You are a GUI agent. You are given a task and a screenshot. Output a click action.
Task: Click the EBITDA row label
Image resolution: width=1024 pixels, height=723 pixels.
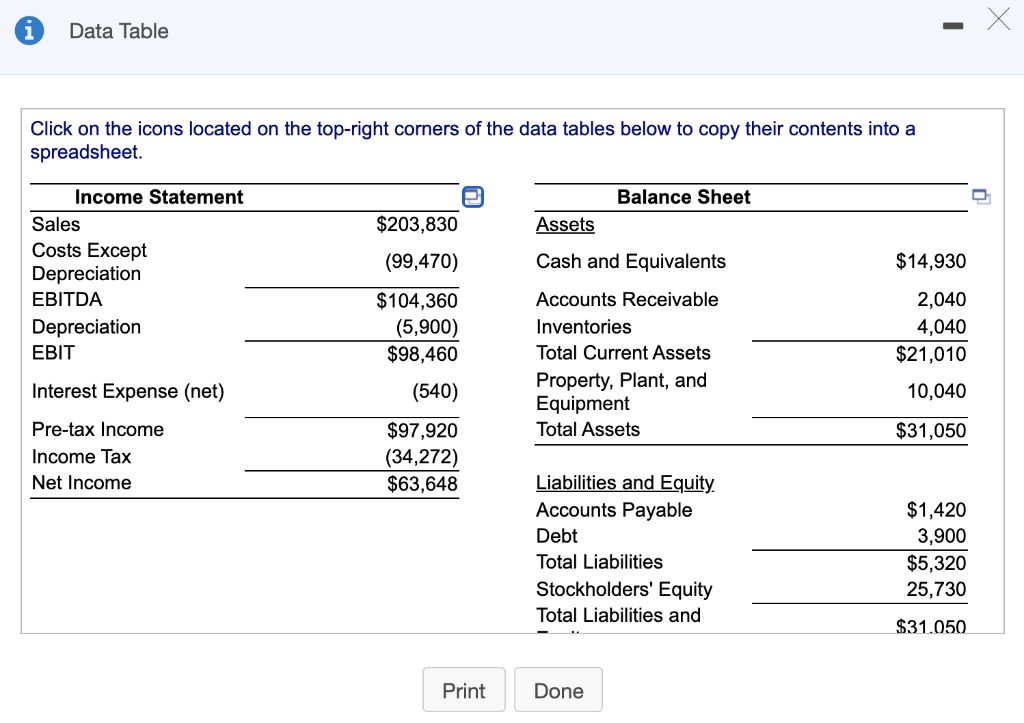coord(67,299)
